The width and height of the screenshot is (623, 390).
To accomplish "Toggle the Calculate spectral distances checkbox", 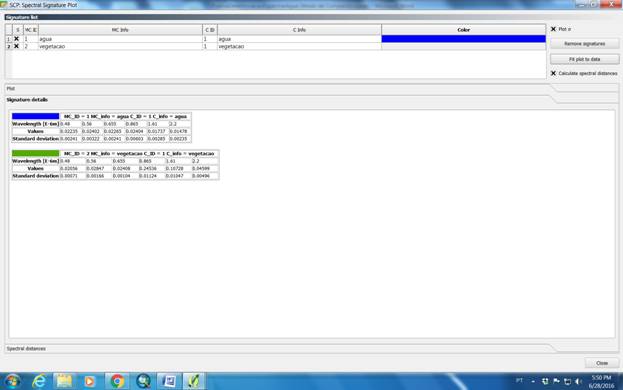I will tap(553, 73).
